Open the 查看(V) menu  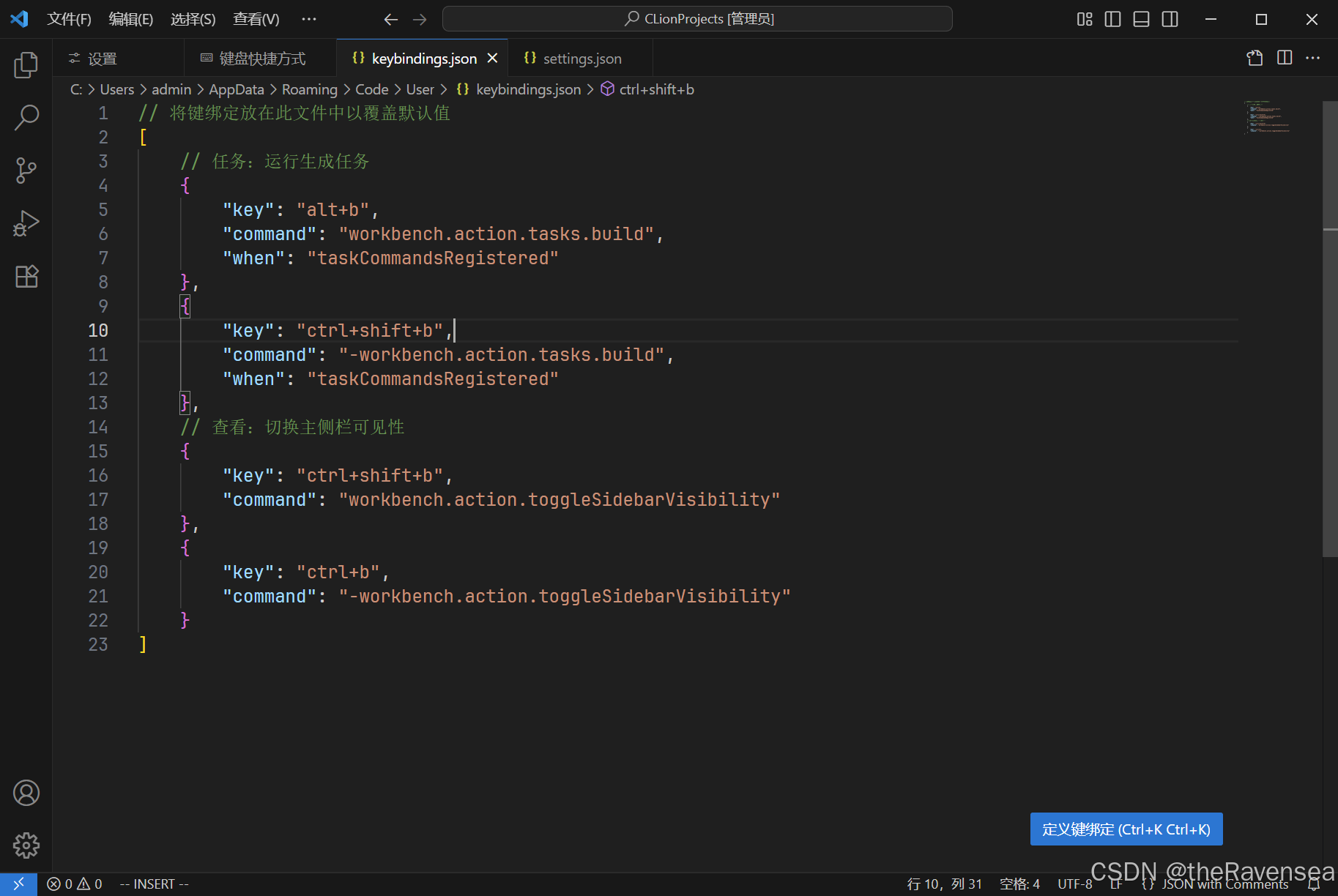[256, 19]
